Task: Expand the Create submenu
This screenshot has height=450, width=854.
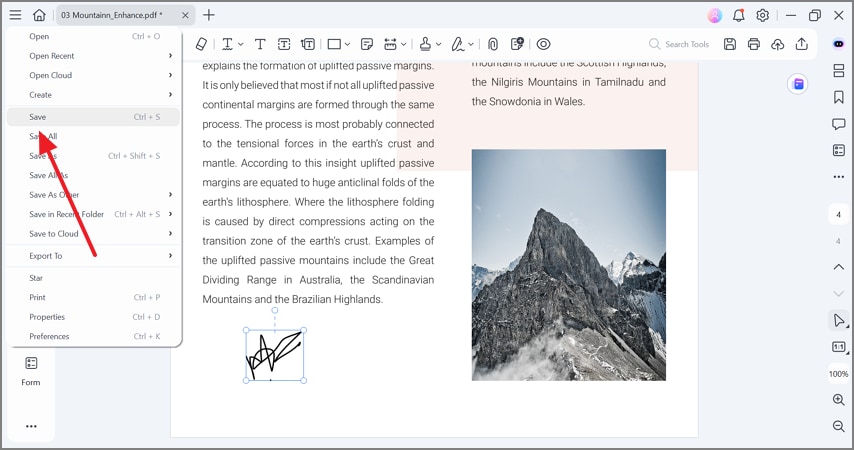Action: (93, 95)
